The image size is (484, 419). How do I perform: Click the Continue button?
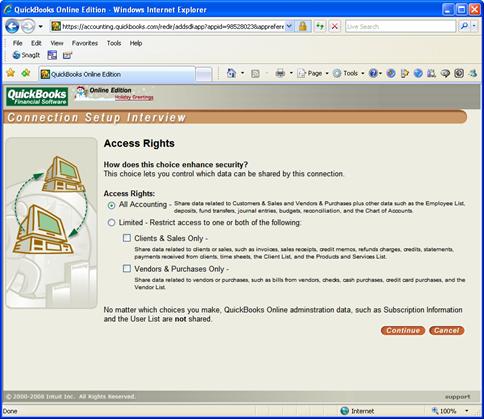403,330
